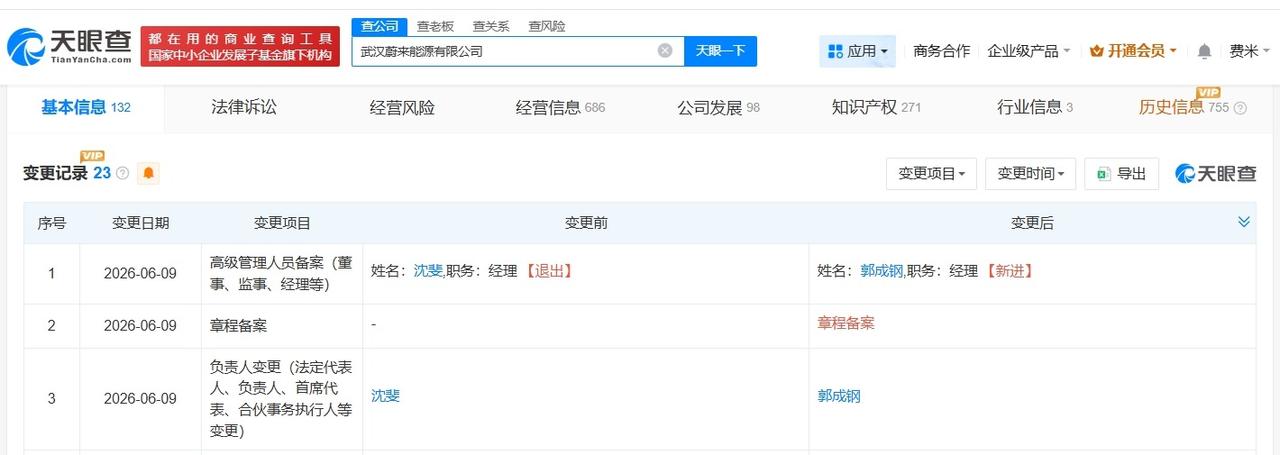Click the 变更项目 column header in table
Viewport: 1280px width, 455px height.
pos(282,223)
